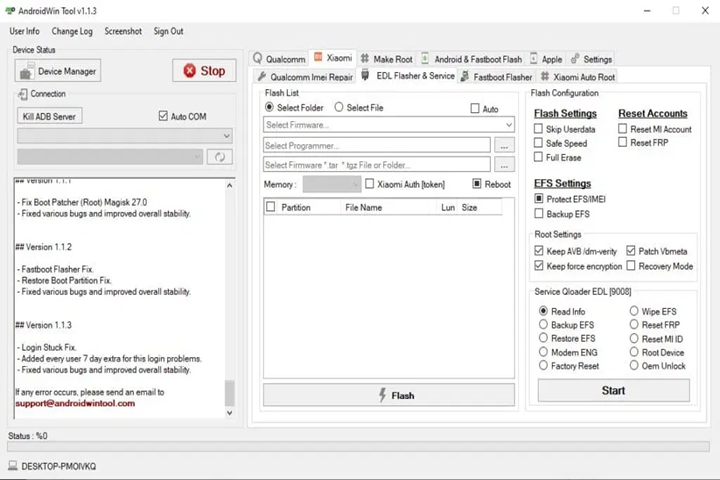Click the Kill ADB Server button
The image size is (720, 480).
(x=49, y=116)
